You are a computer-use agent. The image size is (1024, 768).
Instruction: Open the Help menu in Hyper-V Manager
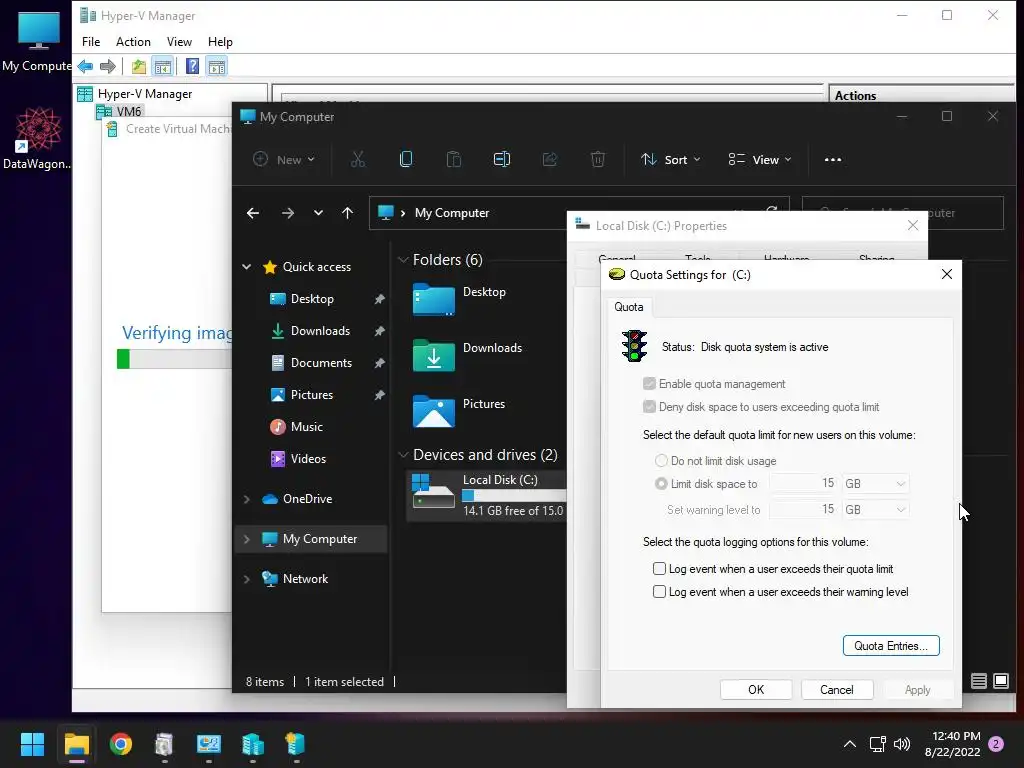click(220, 42)
